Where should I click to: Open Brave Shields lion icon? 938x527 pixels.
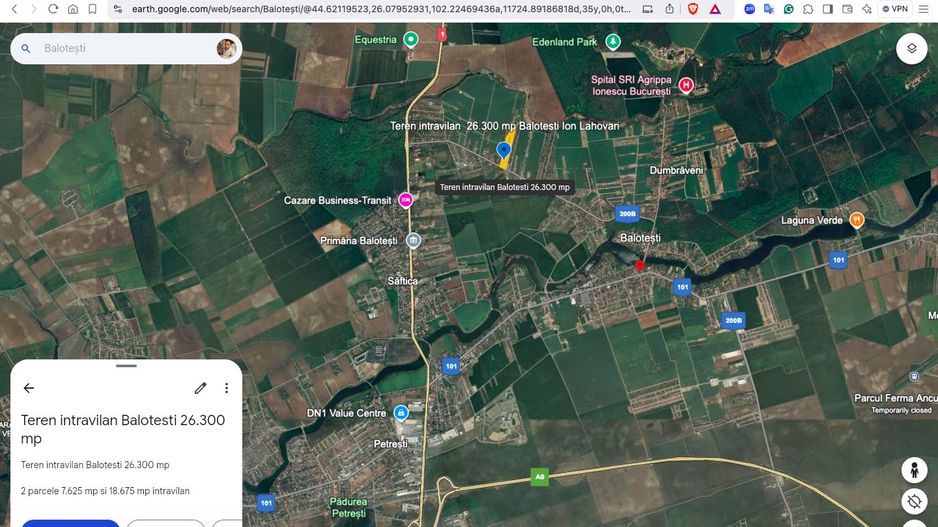click(x=693, y=9)
